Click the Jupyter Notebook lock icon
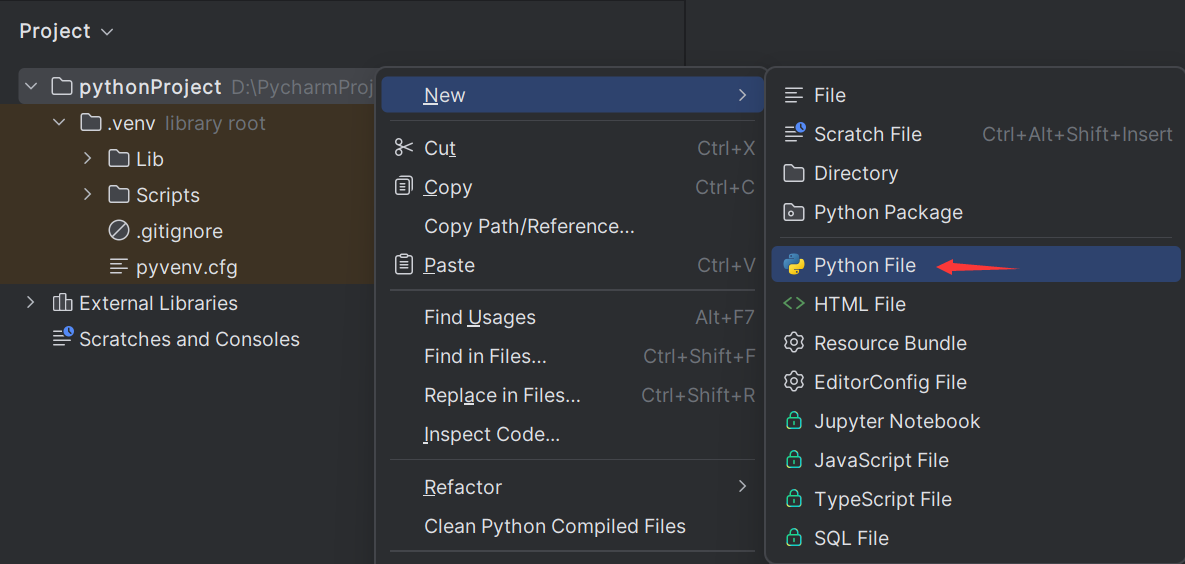 tap(794, 421)
